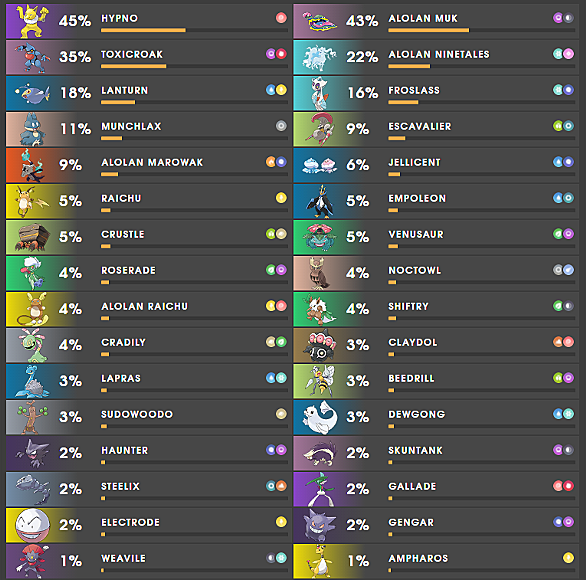Viewport: 586px width, 580px height.
Task: Click Ampharos's electric type icon
Action: coord(568,558)
